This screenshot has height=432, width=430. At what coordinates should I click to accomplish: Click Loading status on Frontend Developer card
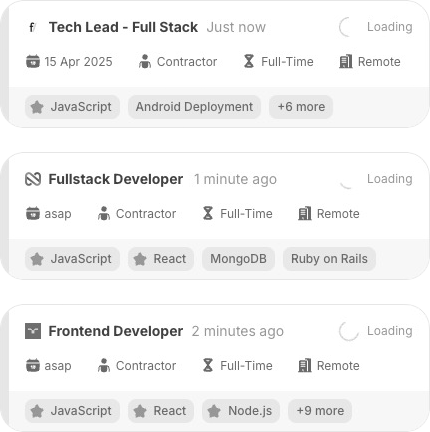point(390,331)
